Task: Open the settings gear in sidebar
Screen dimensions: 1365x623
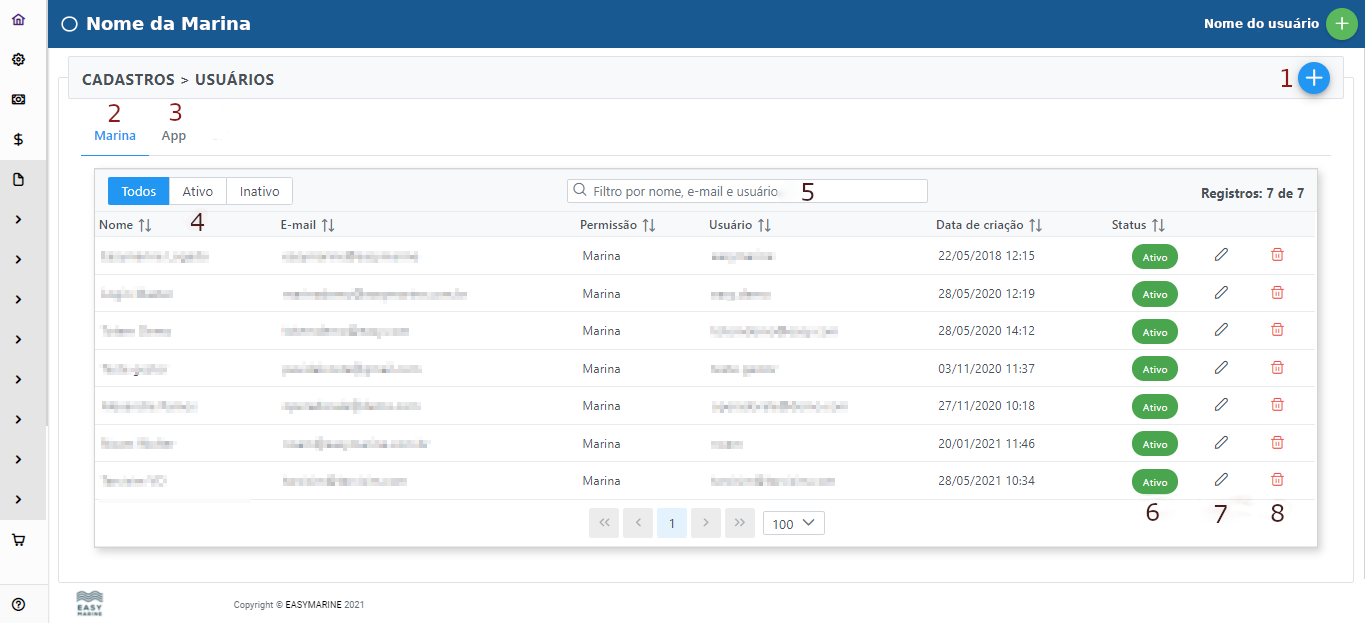Action: (x=18, y=60)
